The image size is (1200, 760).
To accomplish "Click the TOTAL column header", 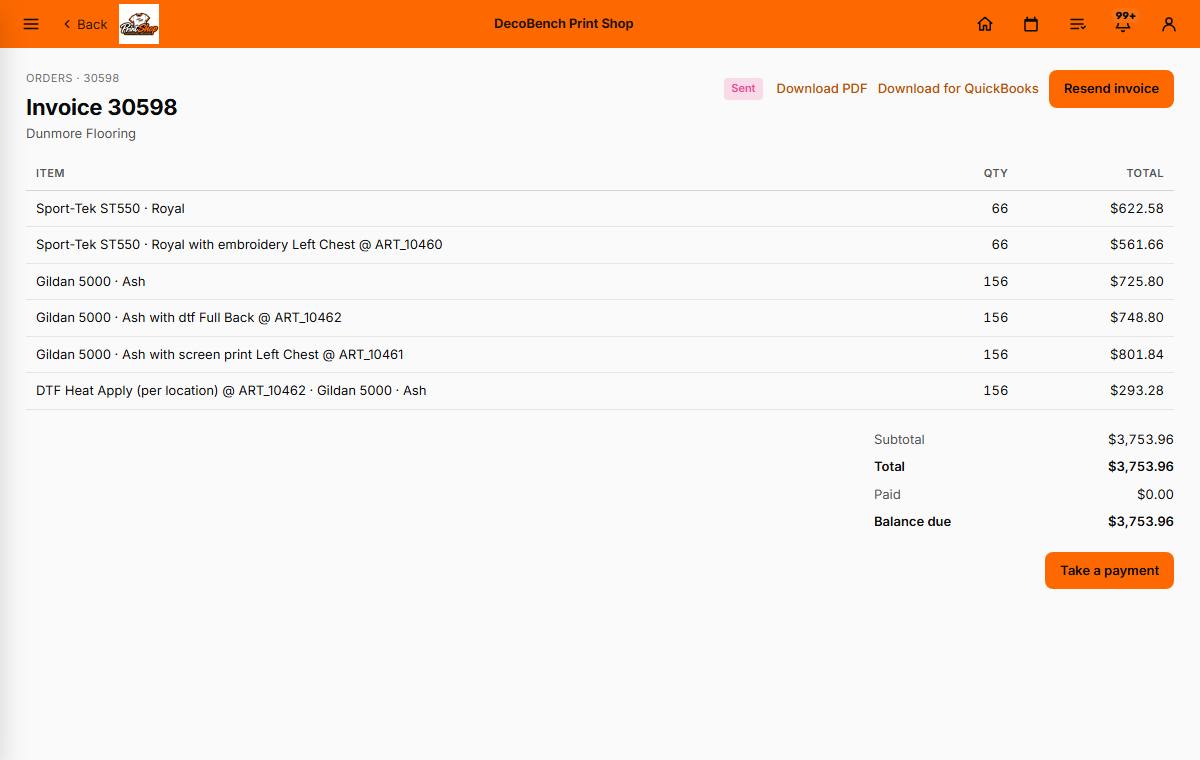I will 1145,173.
